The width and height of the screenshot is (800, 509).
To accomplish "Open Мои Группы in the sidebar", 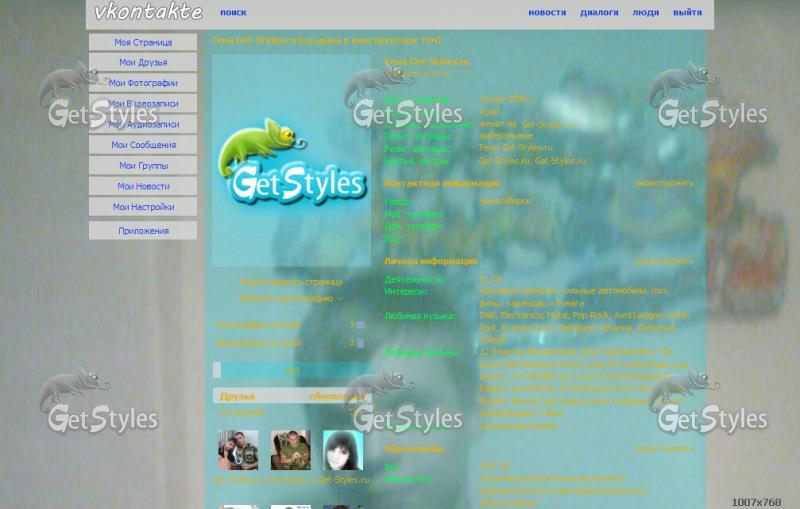I will 143,166.
